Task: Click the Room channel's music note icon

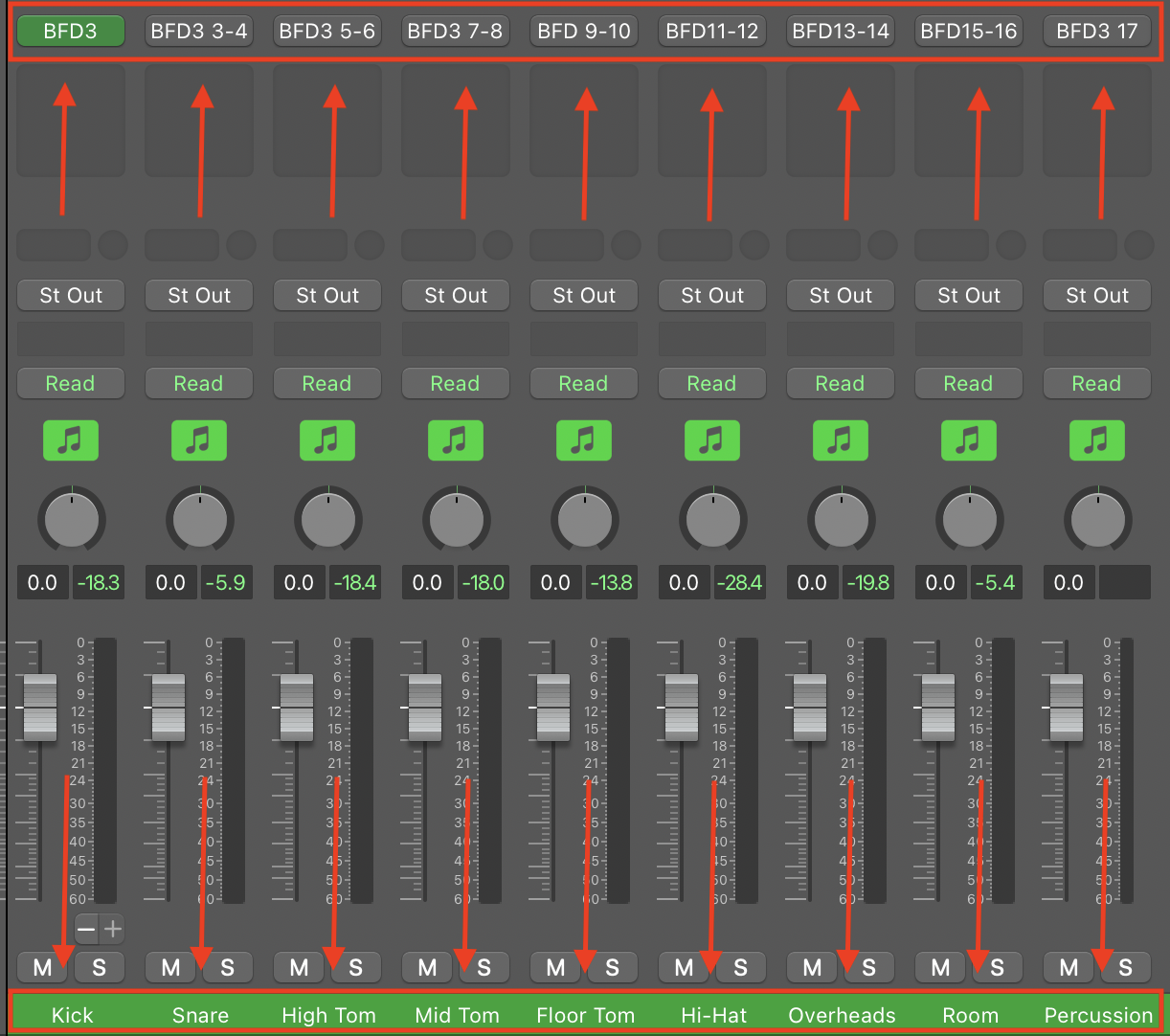Action: pyautogui.click(x=969, y=440)
